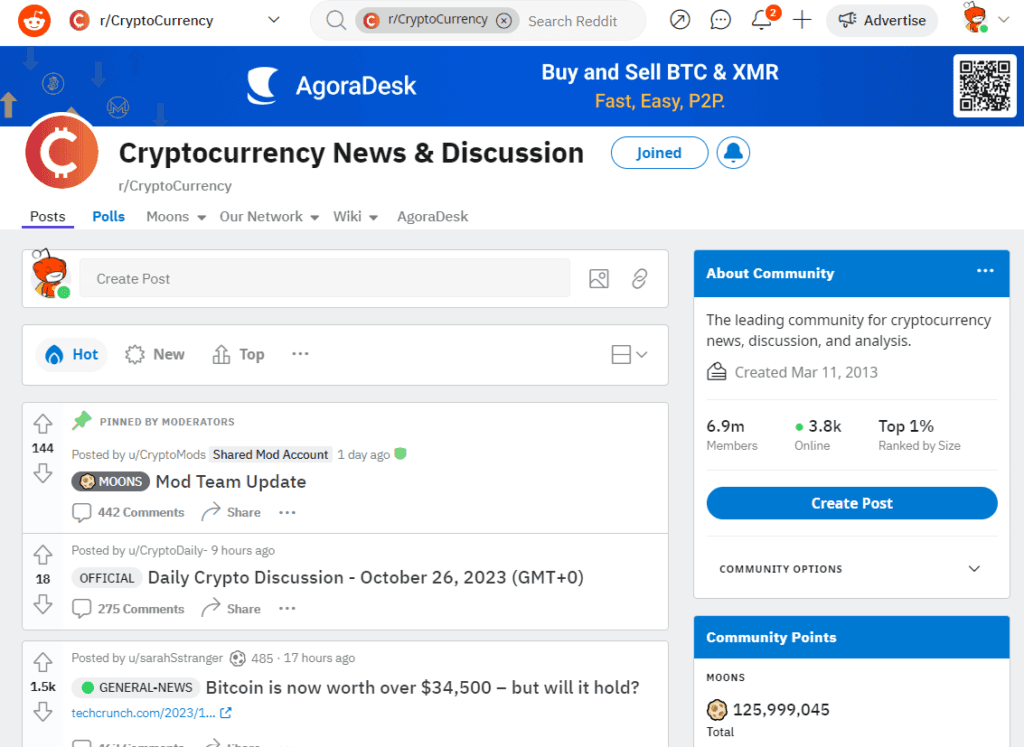The width and height of the screenshot is (1024, 747).
Task: Open u/CryptoDaily- profile link
Action: (168, 550)
